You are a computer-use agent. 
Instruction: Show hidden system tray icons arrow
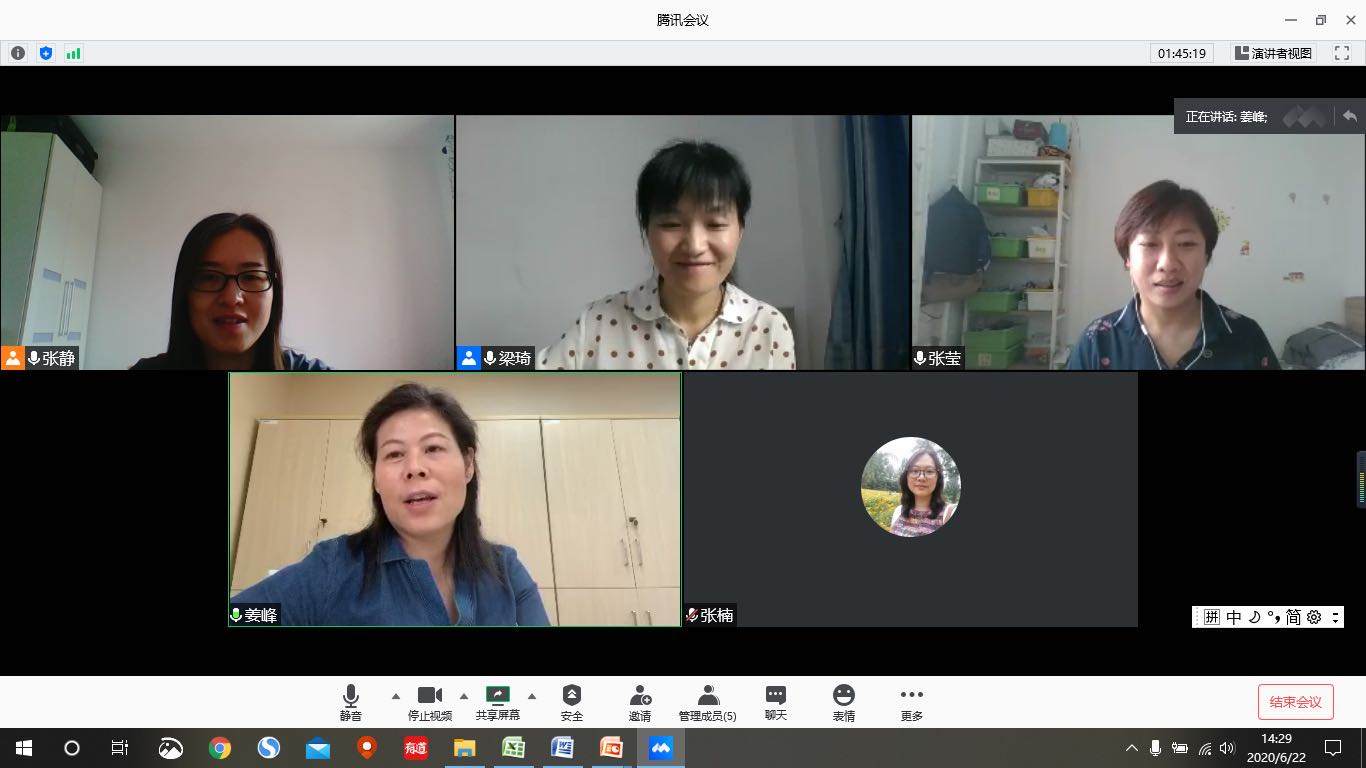1132,748
